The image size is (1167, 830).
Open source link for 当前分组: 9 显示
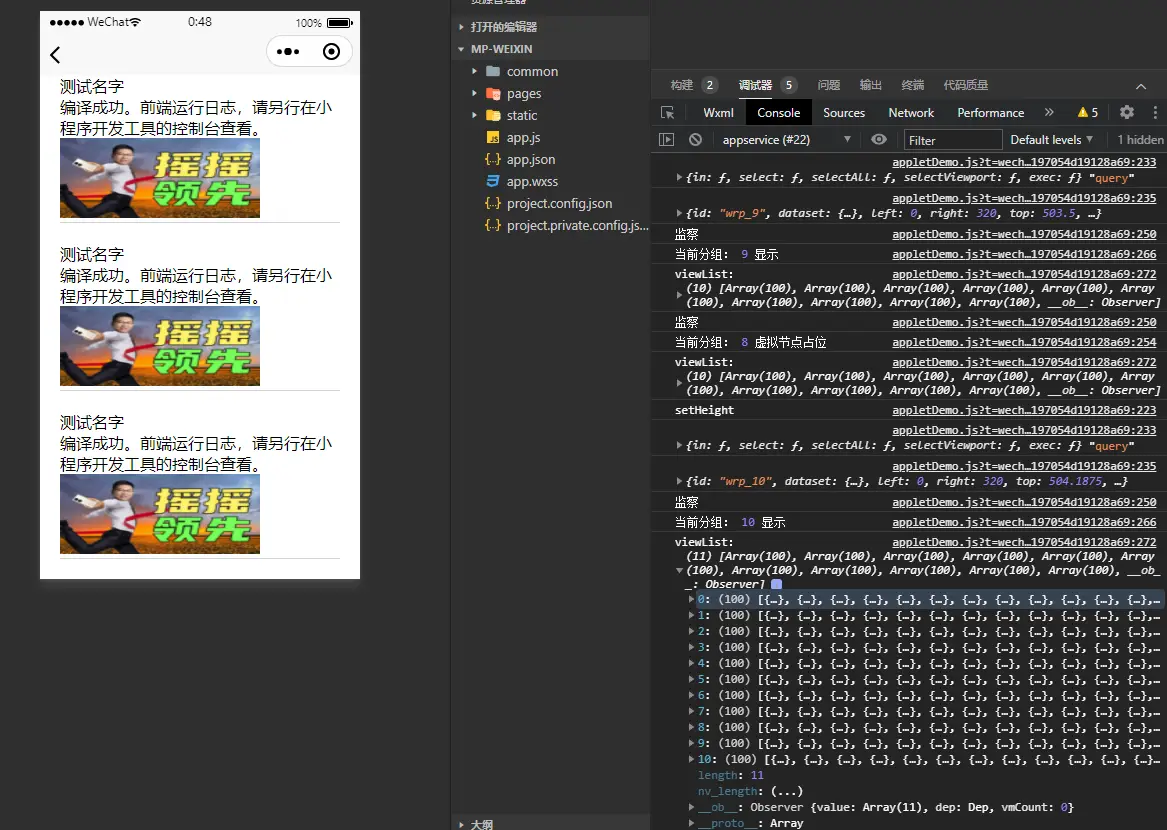[1024, 254]
